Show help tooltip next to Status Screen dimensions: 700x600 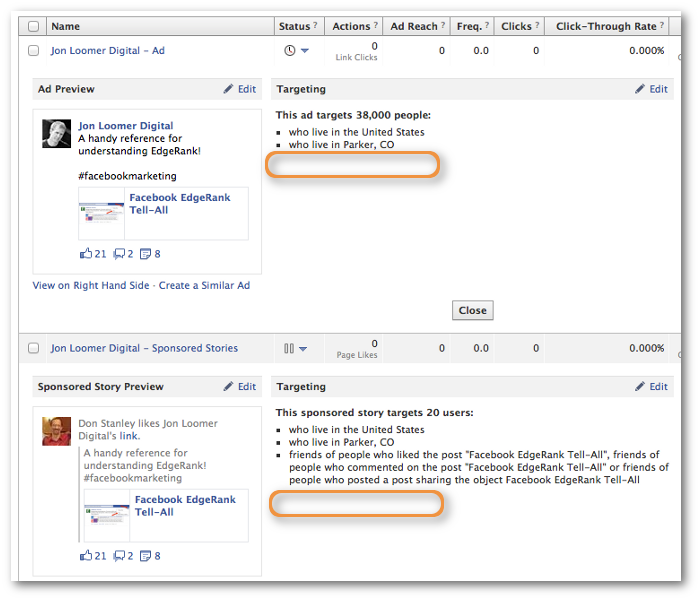click(315, 25)
